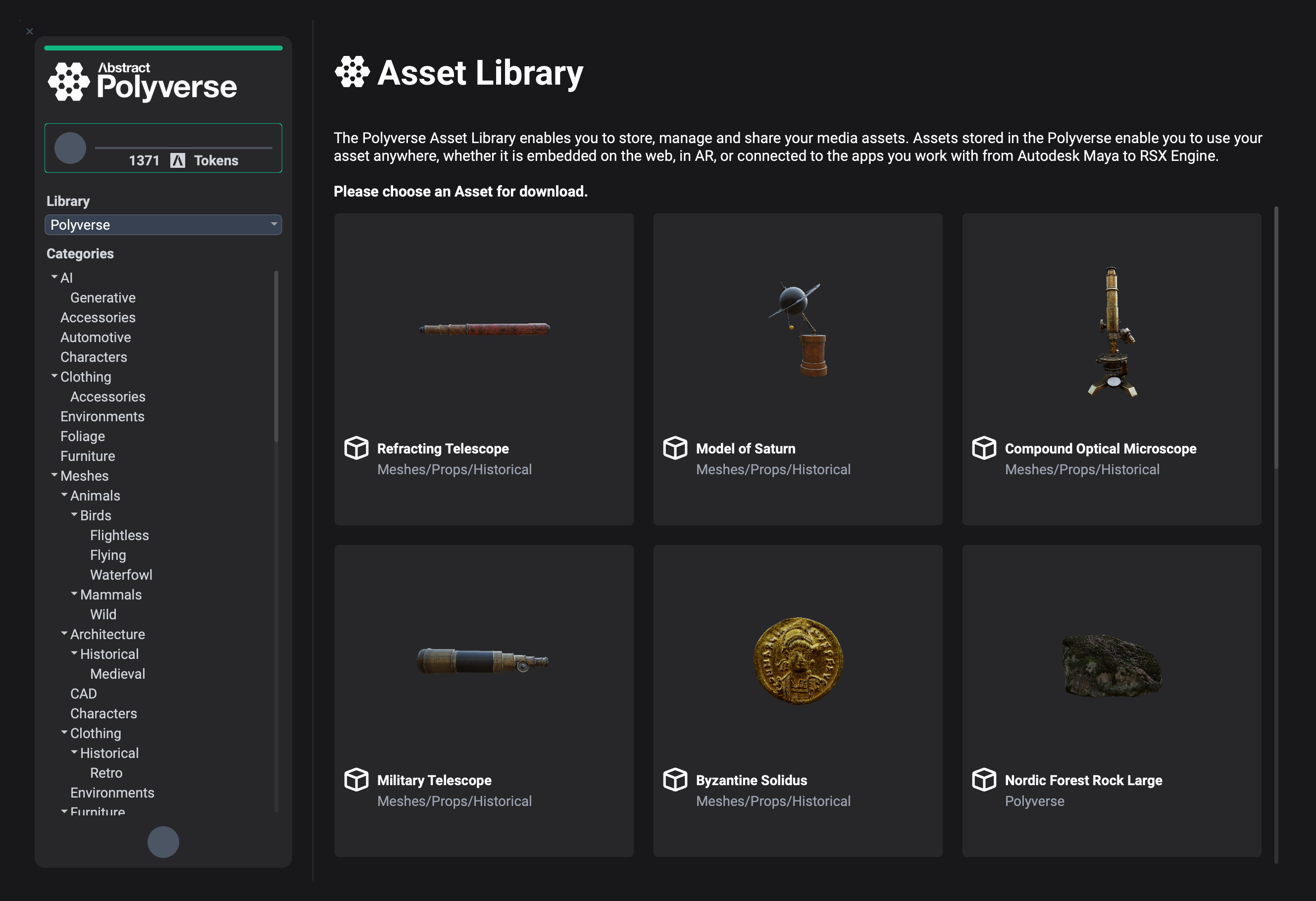Collapse the Mammals subcategory arrow

(x=74, y=594)
